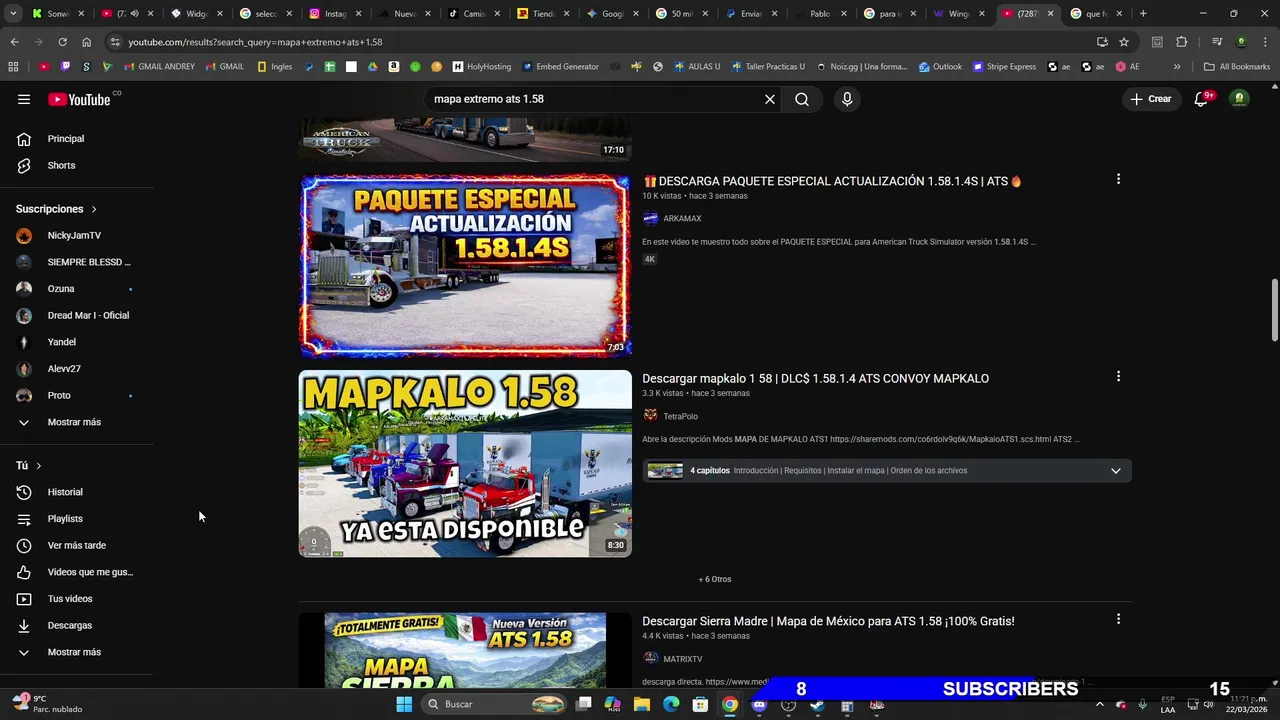The width and height of the screenshot is (1280, 720).
Task: Run search with the magnifier button
Action: click(802, 99)
